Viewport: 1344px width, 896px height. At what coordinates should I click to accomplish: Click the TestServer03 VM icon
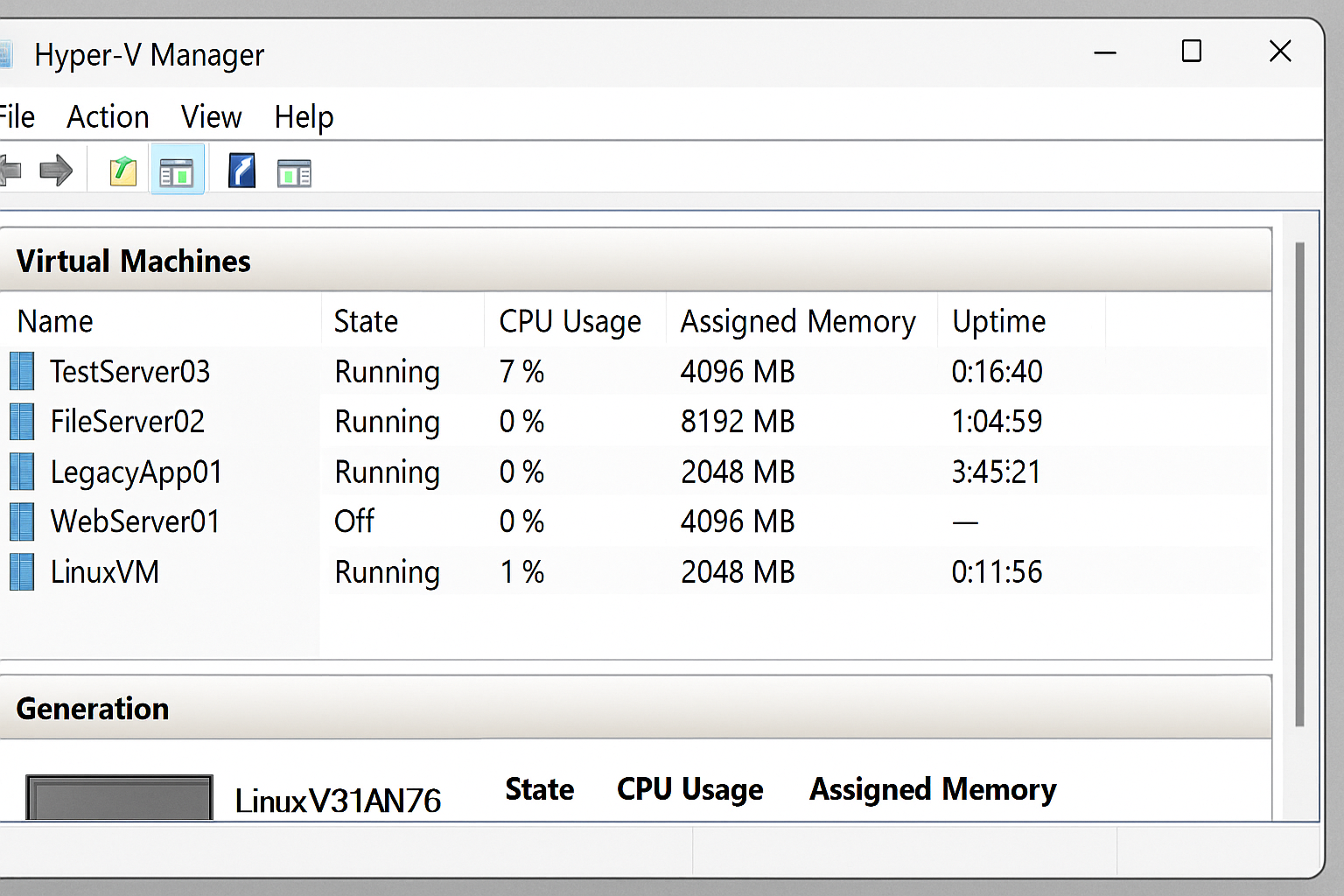[22, 371]
